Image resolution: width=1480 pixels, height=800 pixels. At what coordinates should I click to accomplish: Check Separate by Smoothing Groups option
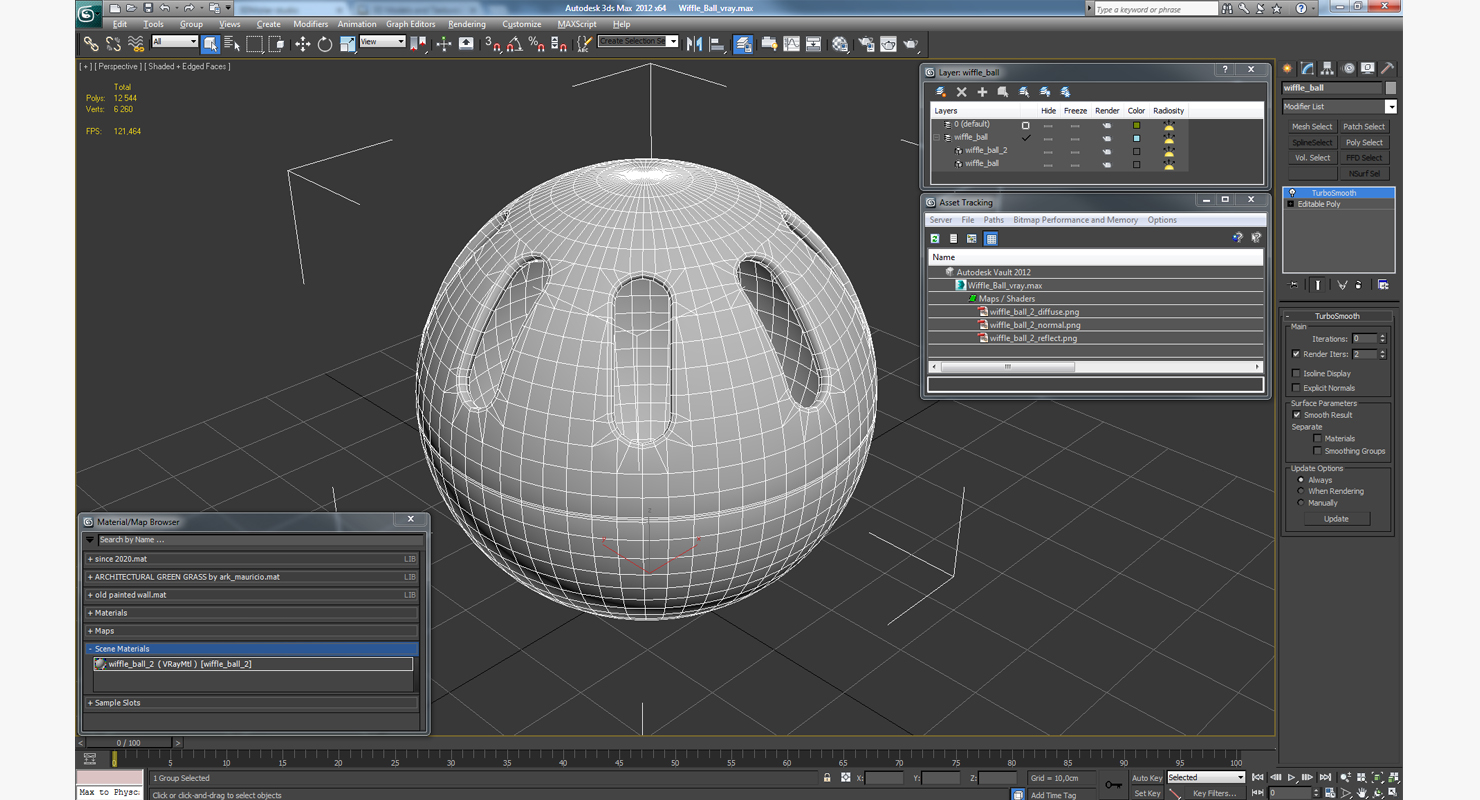pos(1317,451)
